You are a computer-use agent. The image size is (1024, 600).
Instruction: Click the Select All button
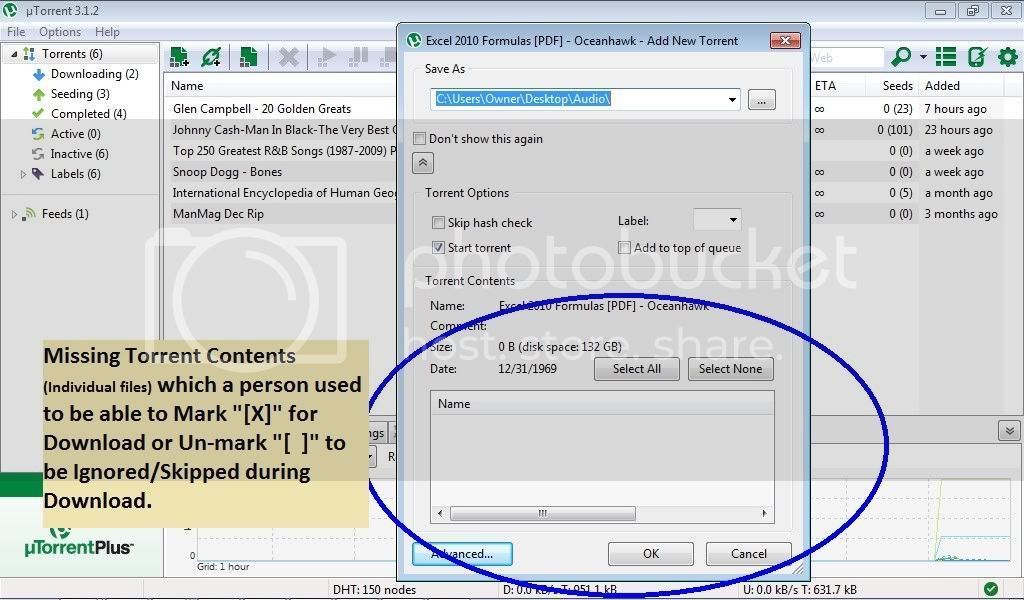(637, 369)
